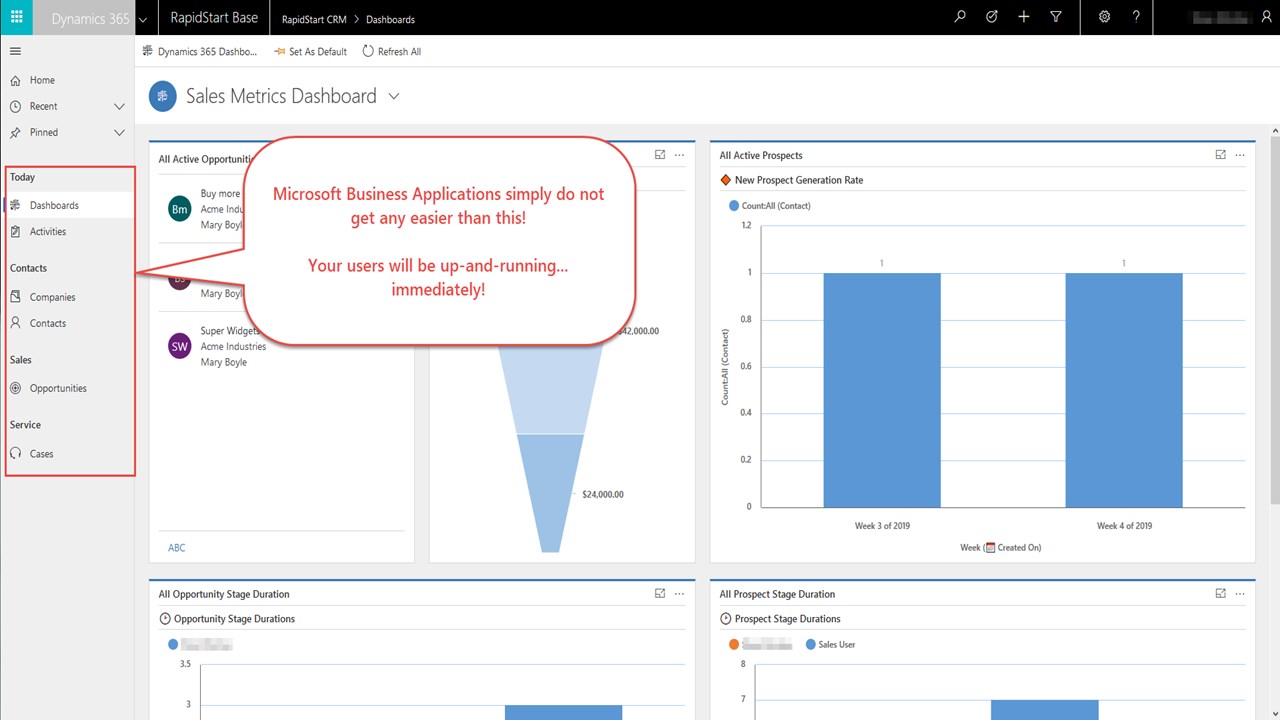Click Set As Default
The height and width of the screenshot is (720, 1280).
coord(310,51)
